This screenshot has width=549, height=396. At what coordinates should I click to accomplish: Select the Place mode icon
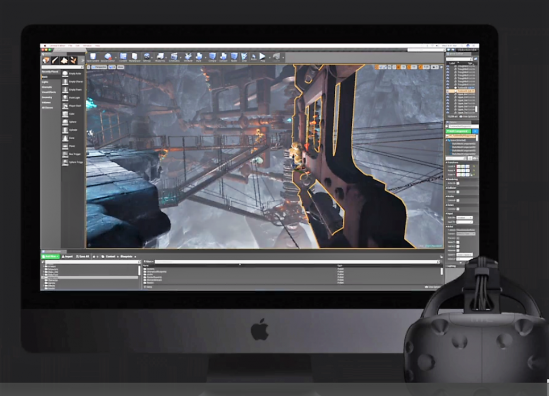click(x=46, y=60)
